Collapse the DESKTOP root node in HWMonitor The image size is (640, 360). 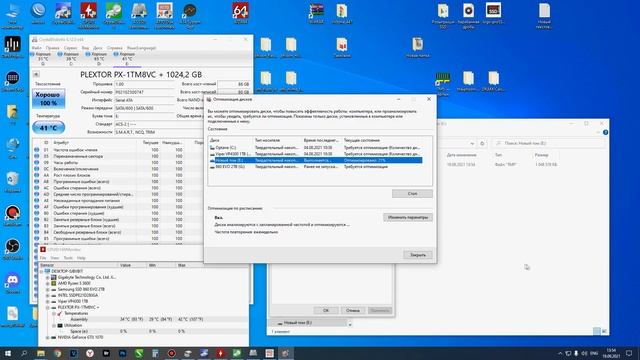(41, 271)
